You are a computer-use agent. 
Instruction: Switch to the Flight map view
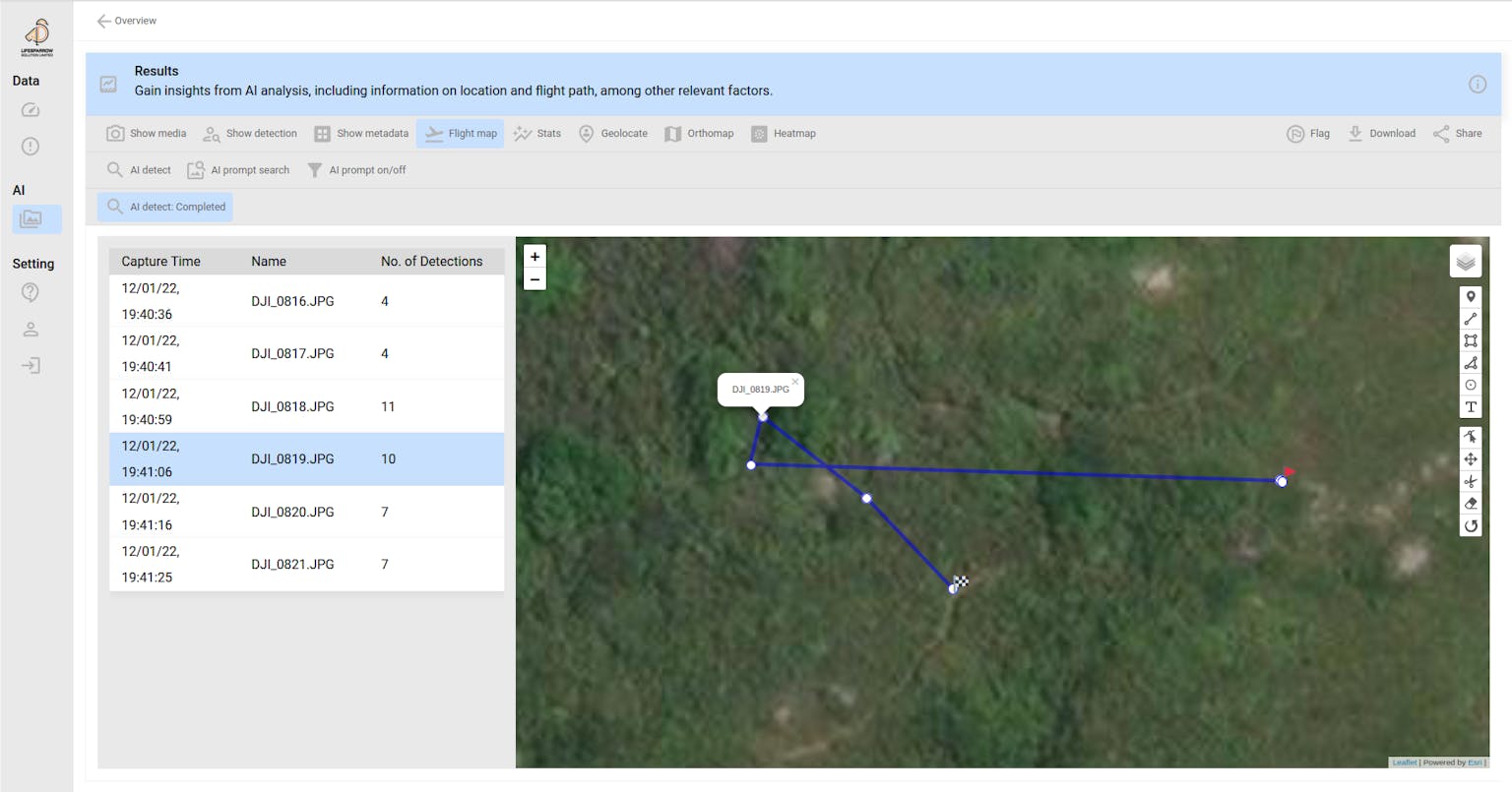click(460, 133)
